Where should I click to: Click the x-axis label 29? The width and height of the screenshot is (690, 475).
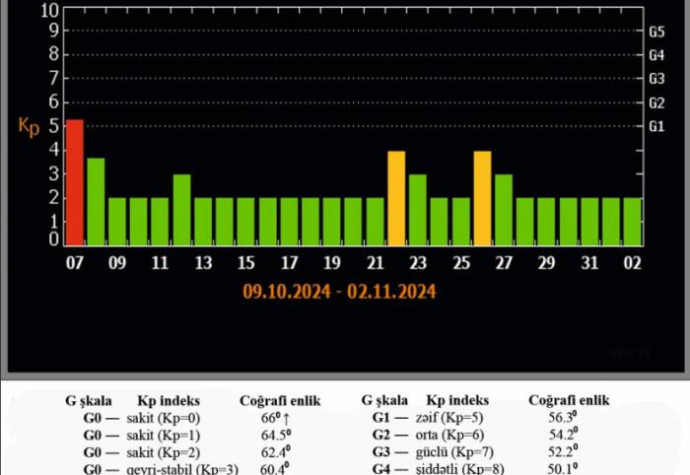click(x=546, y=263)
